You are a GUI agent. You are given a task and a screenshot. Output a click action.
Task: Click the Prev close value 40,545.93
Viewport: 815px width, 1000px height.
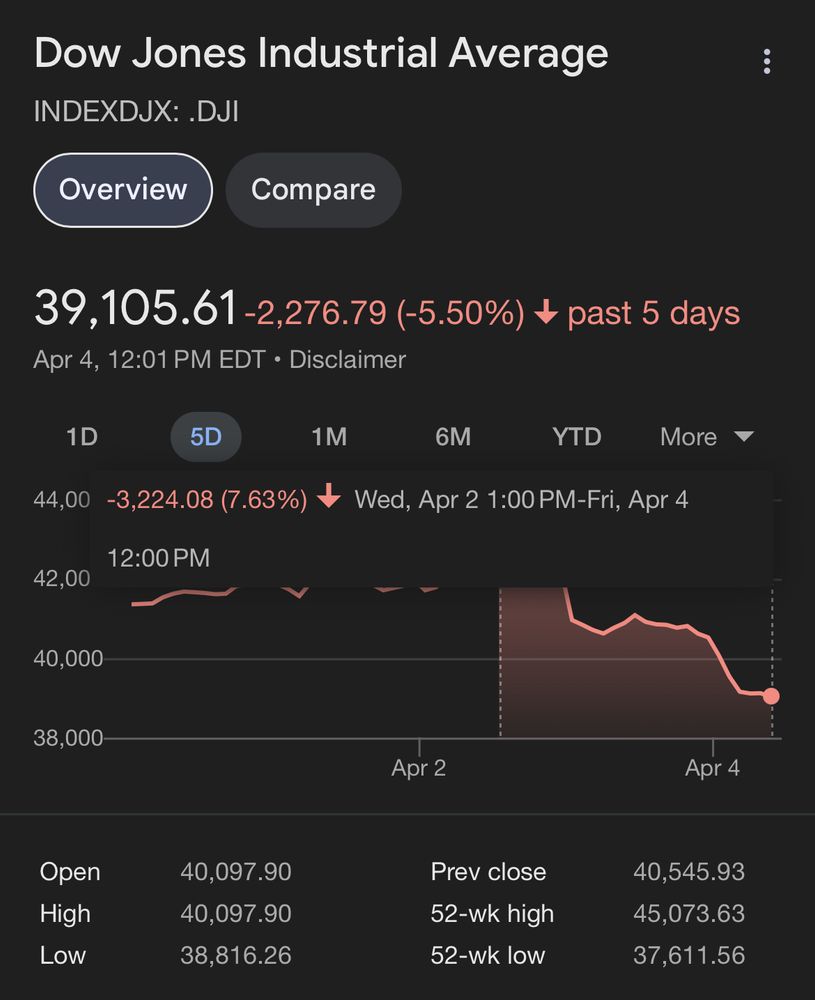pyautogui.click(x=688, y=872)
